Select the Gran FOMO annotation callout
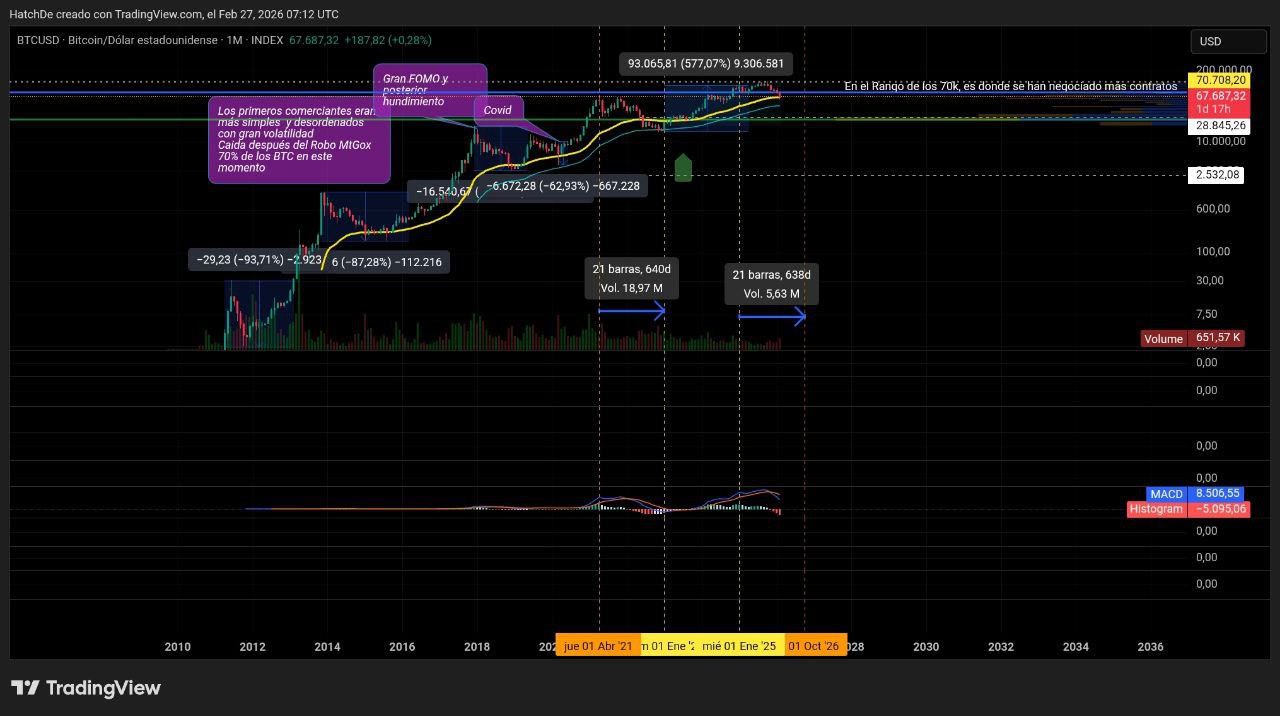The width and height of the screenshot is (1280, 716). 430,90
